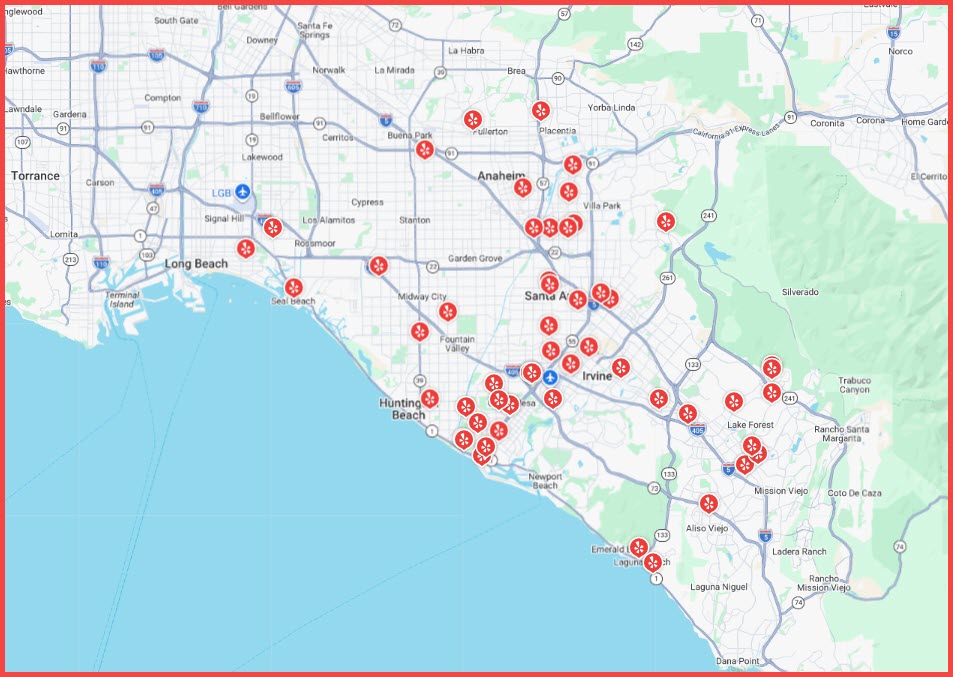
Task: Click the marker right of Huntington Beach label
Action: [x=430, y=398]
